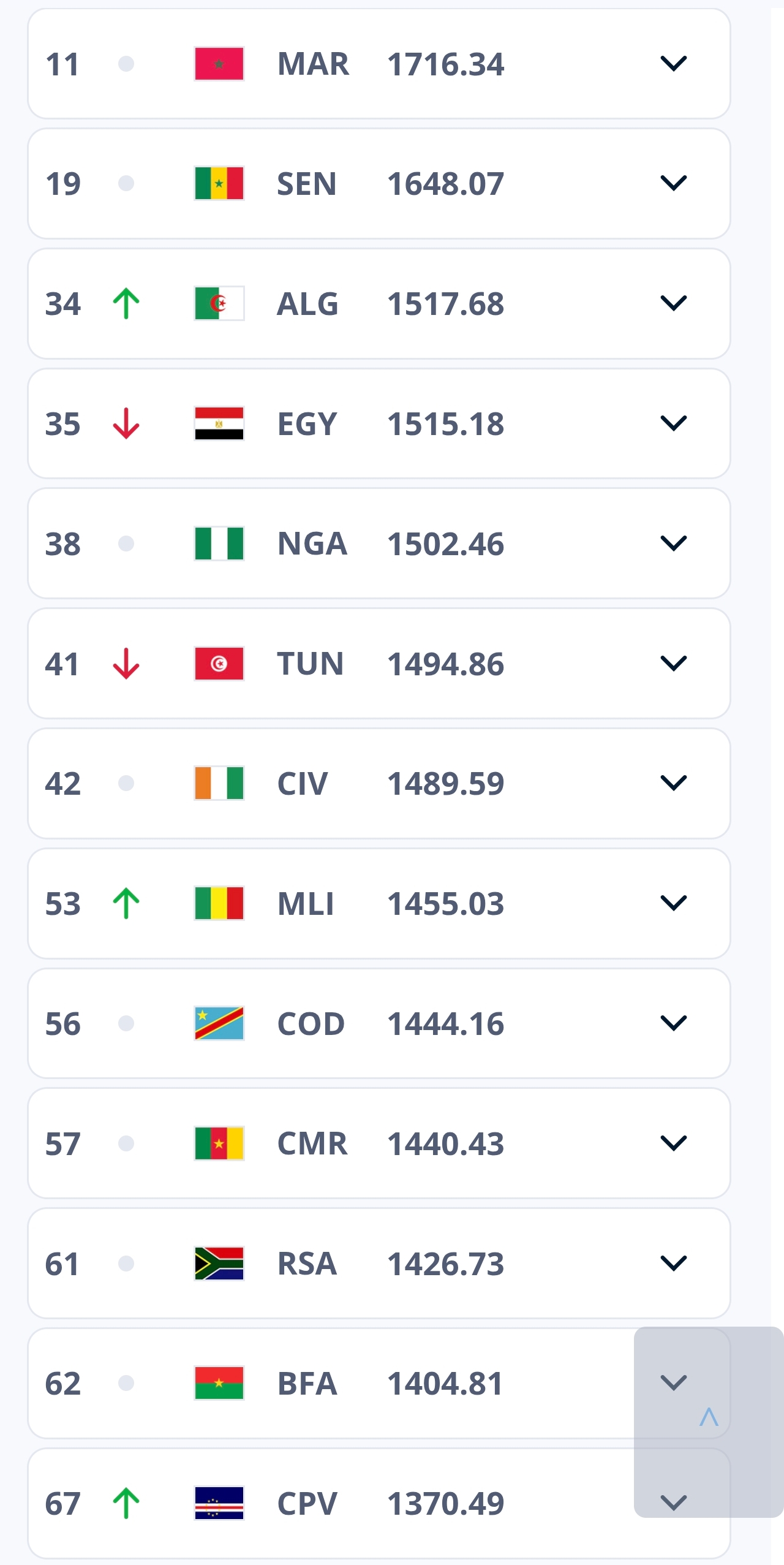Image resolution: width=784 pixels, height=1565 pixels.
Task: Expand the RSA ranking row details
Action: (673, 1262)
